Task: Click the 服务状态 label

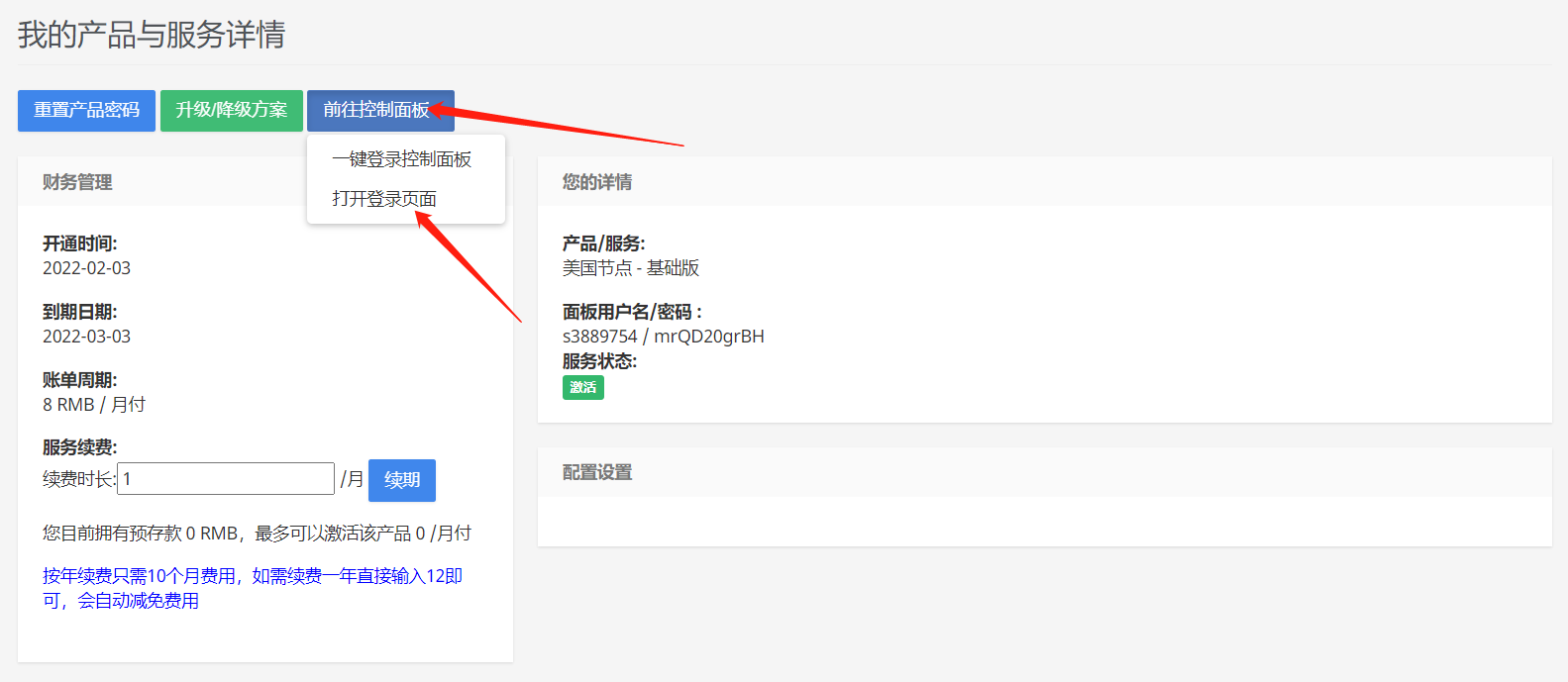Action: [599, 361]
